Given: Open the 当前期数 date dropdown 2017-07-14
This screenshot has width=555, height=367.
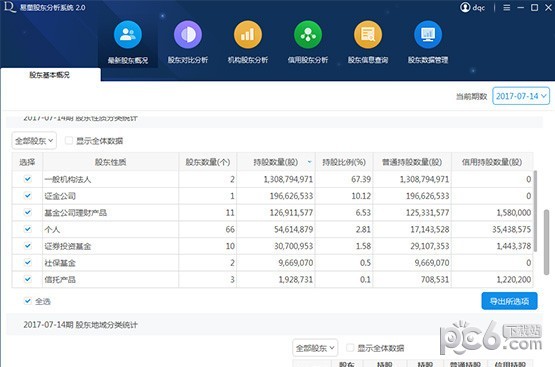Looking at the screenshot, I should [521, 96].
